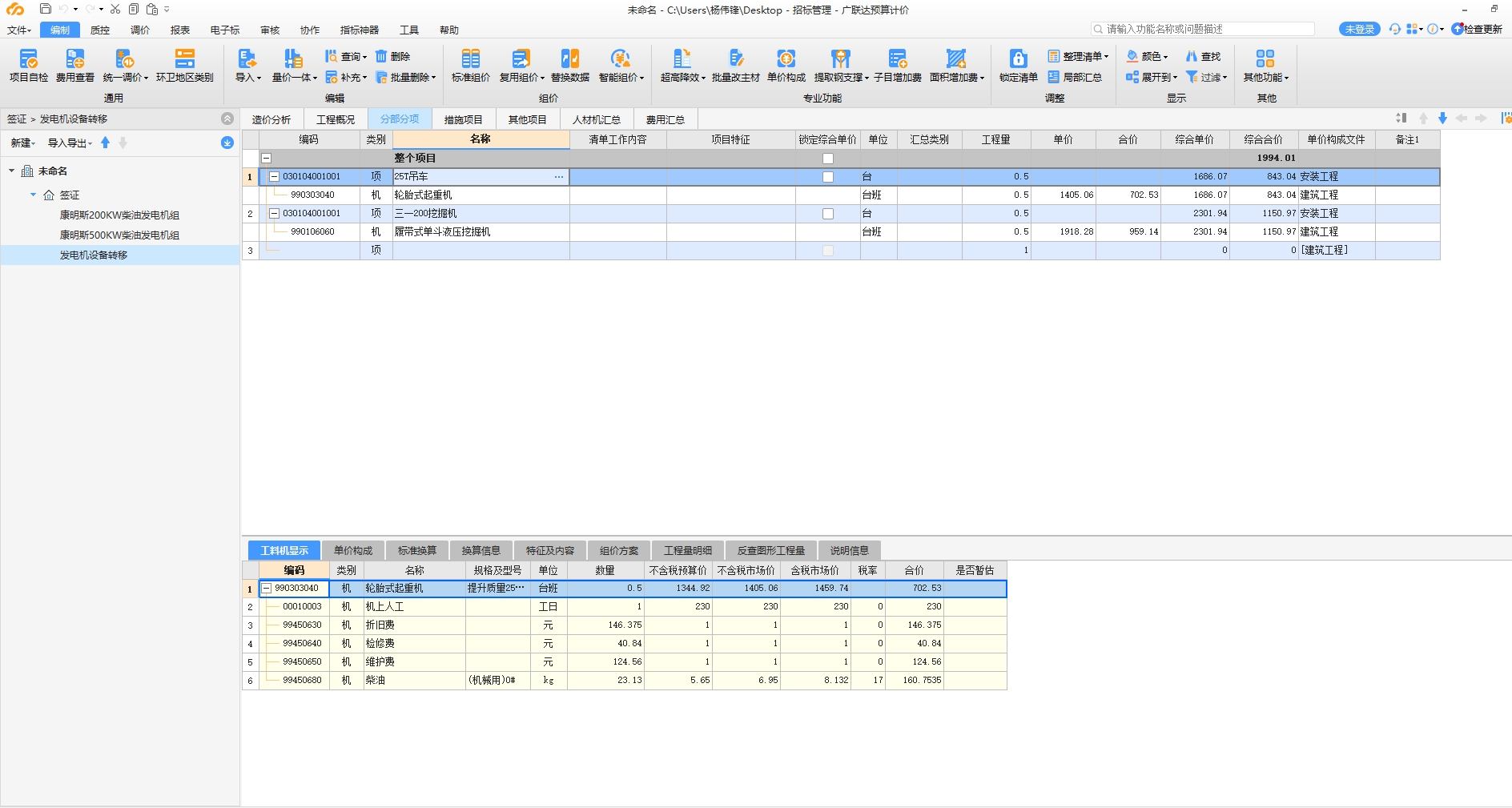Switch to 单价构成 bottom tab

[353, 550]
